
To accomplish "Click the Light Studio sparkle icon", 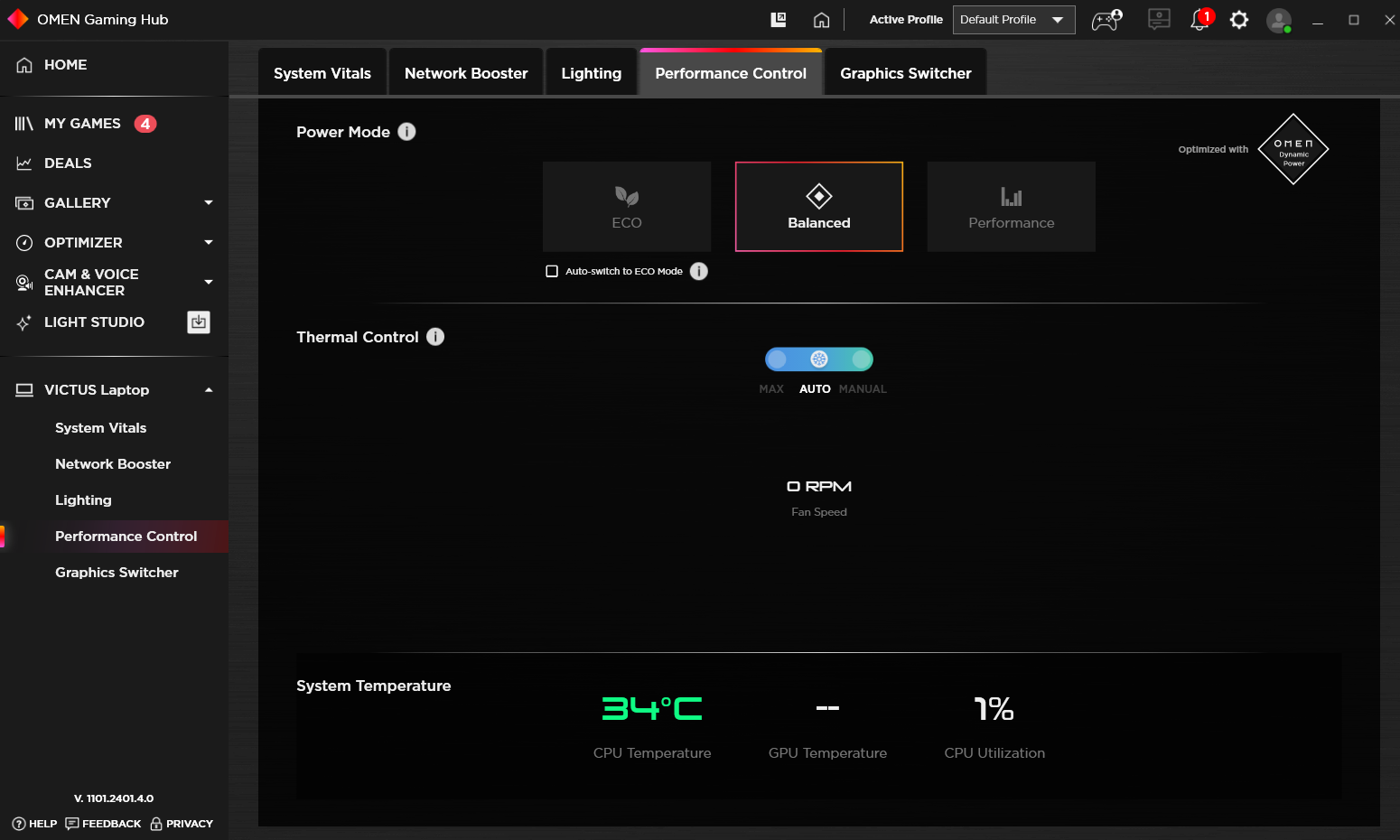I will [24, 322].
